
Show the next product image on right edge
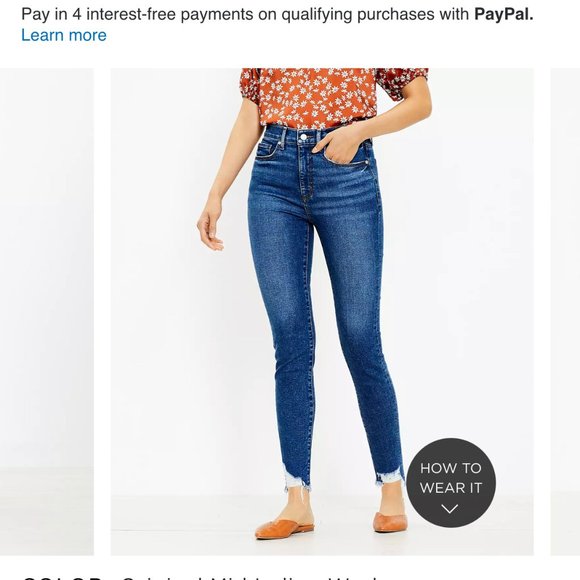pos(565,312)
